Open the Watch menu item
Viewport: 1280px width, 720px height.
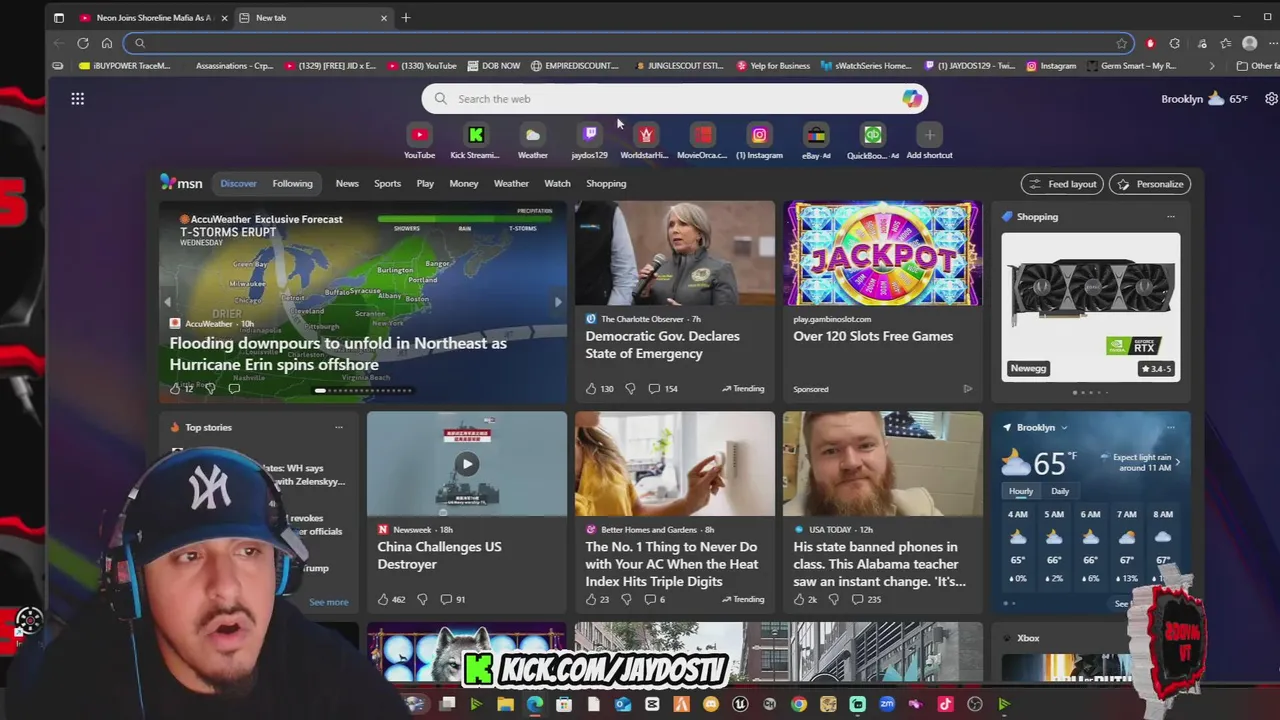[x=557, y=184]
